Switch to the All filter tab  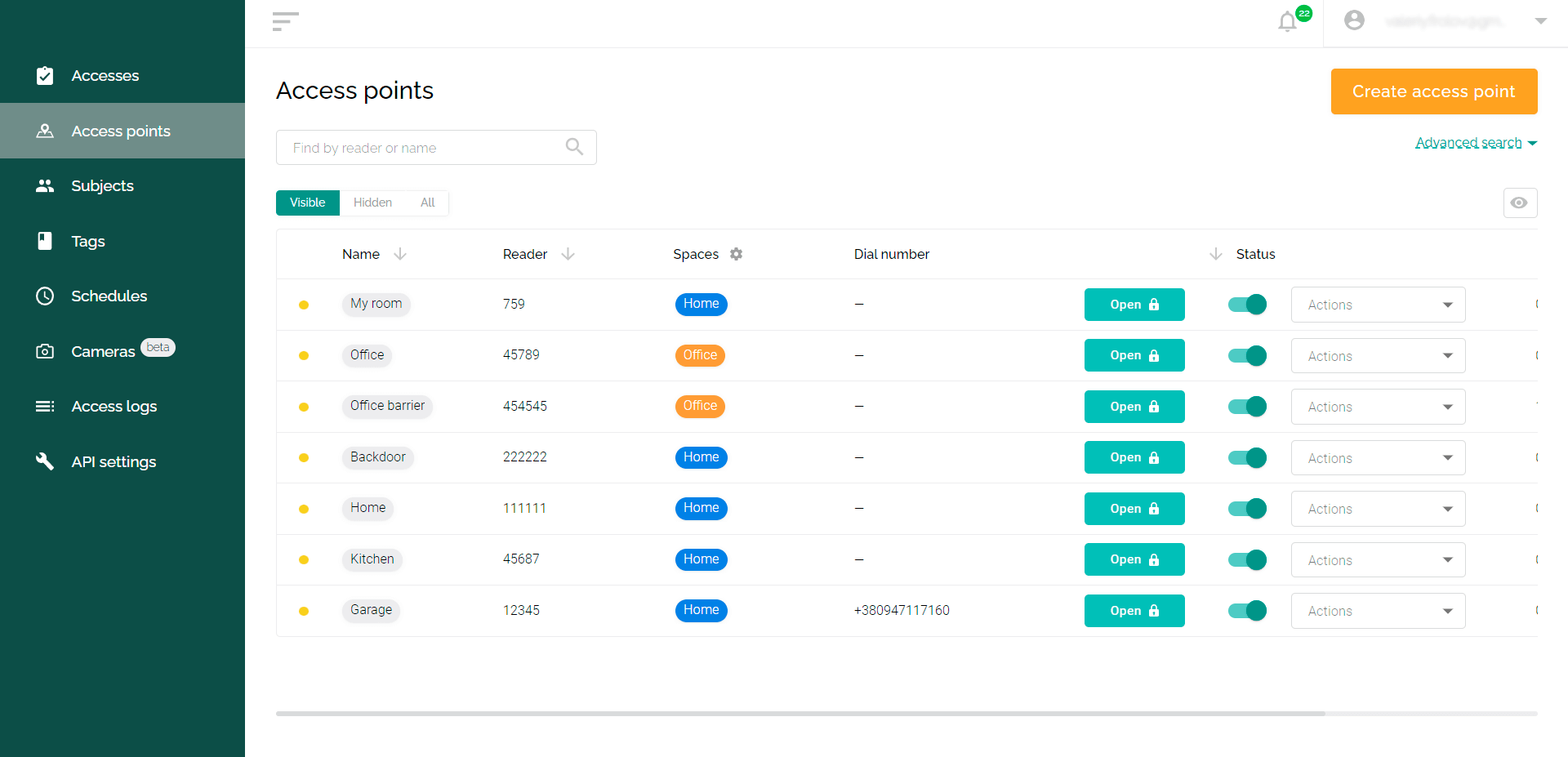coord(427,203)
